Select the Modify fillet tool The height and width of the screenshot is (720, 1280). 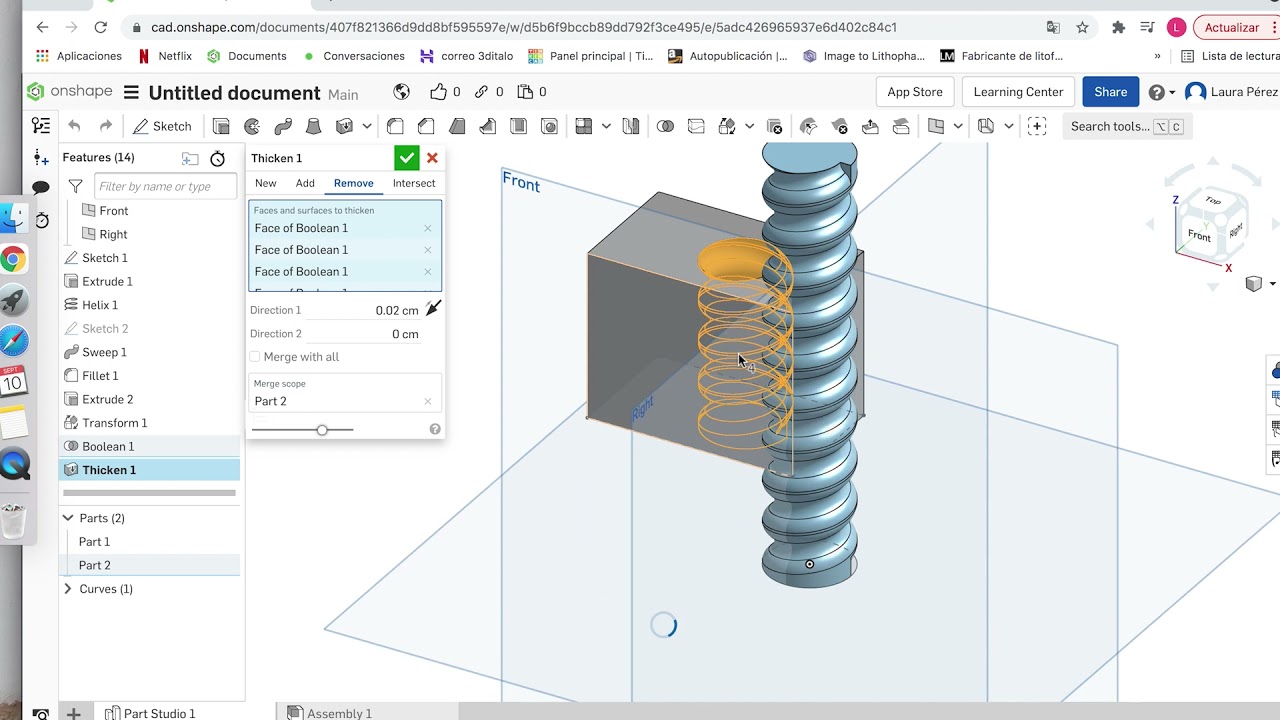(x=809, y=126)
